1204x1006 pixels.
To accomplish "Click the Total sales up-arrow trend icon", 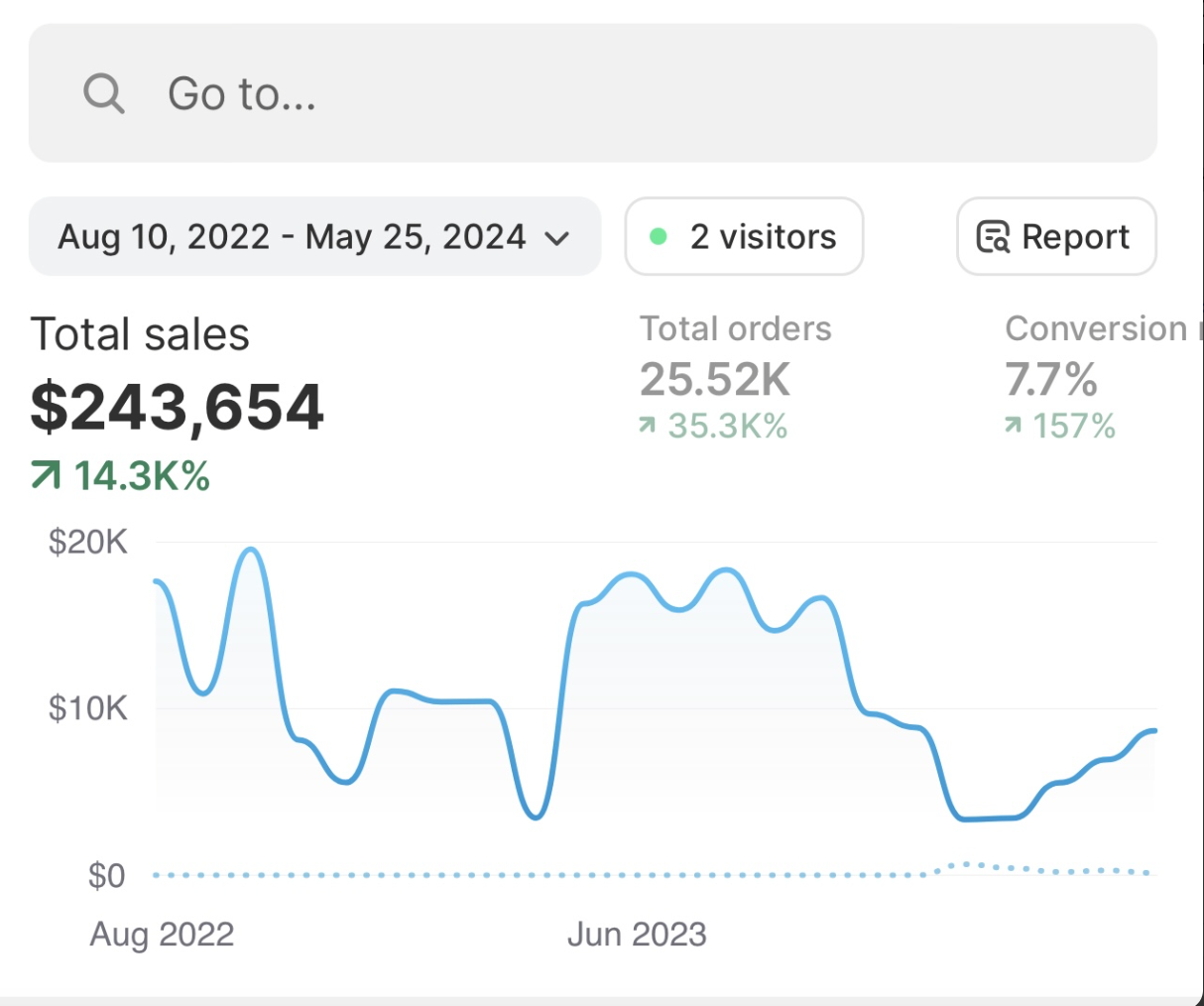I will [x=46, y=476].
